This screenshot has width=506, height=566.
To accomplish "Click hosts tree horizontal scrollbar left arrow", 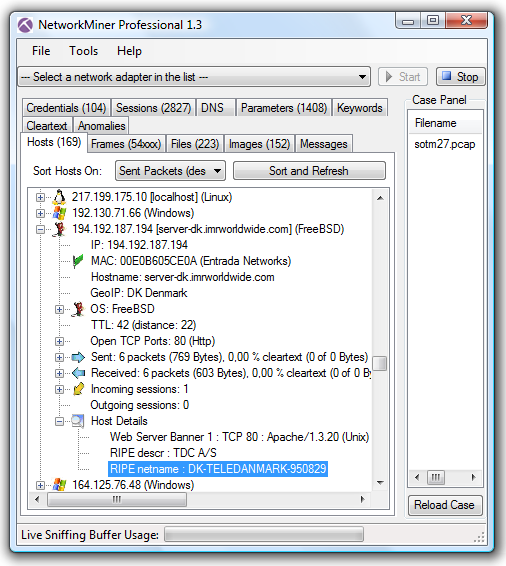I will tap(37, 500).
